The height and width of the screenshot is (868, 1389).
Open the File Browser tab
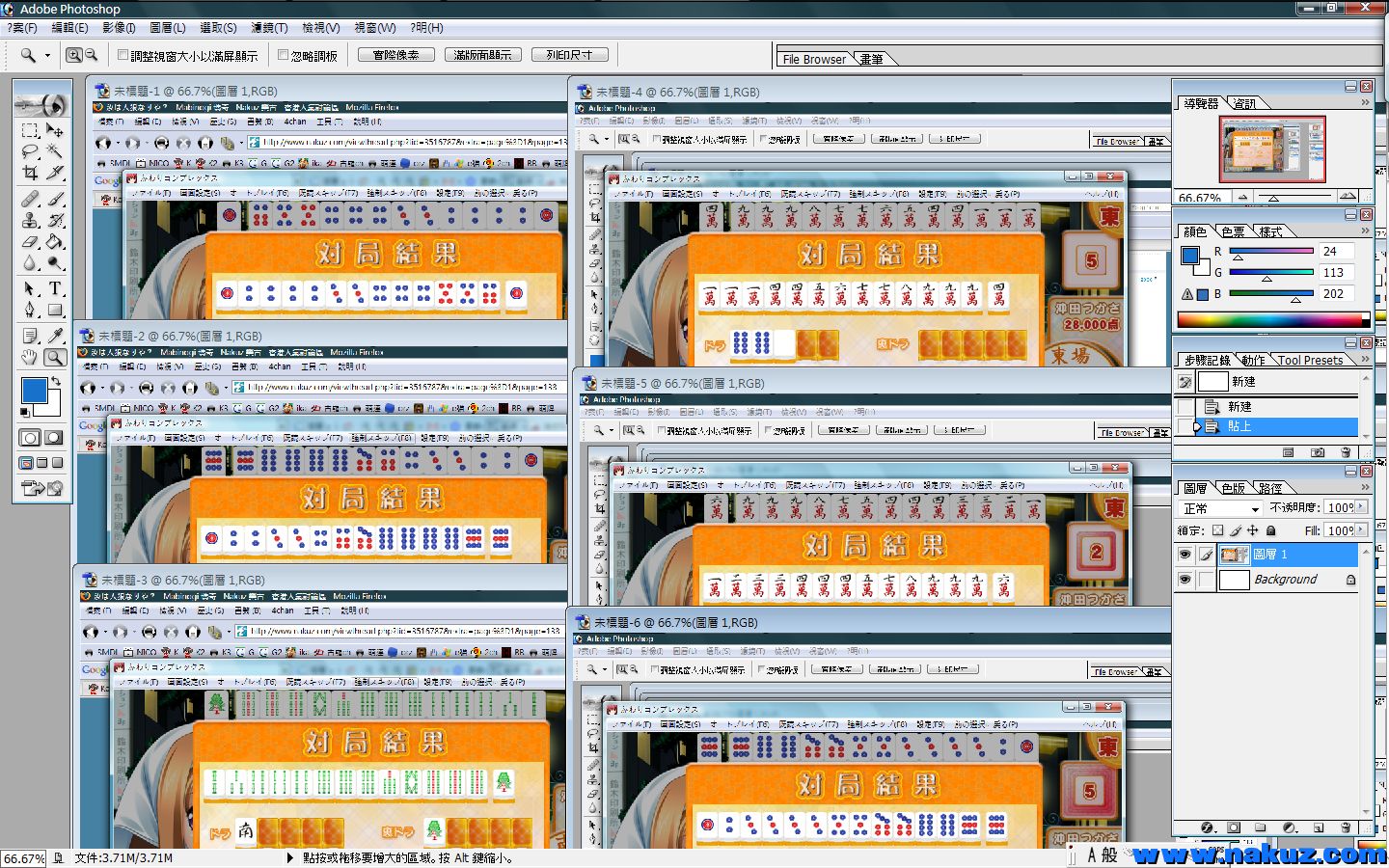[813, 59]
